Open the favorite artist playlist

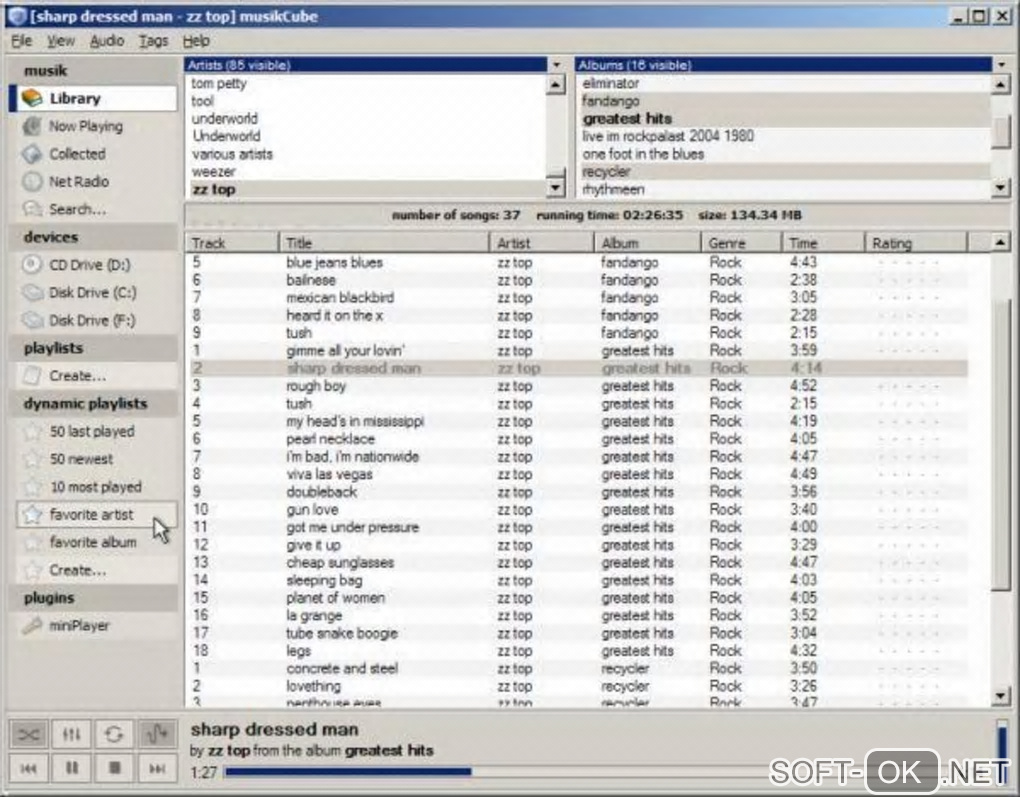click(x=94, y=515)
